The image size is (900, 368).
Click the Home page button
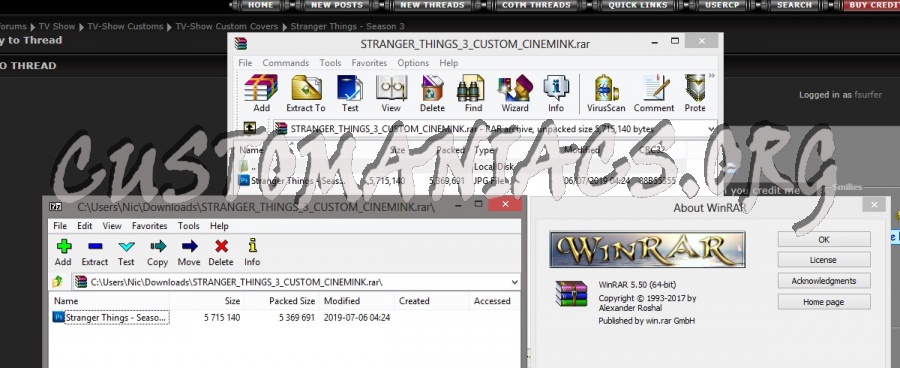click(x=824, y=302)
